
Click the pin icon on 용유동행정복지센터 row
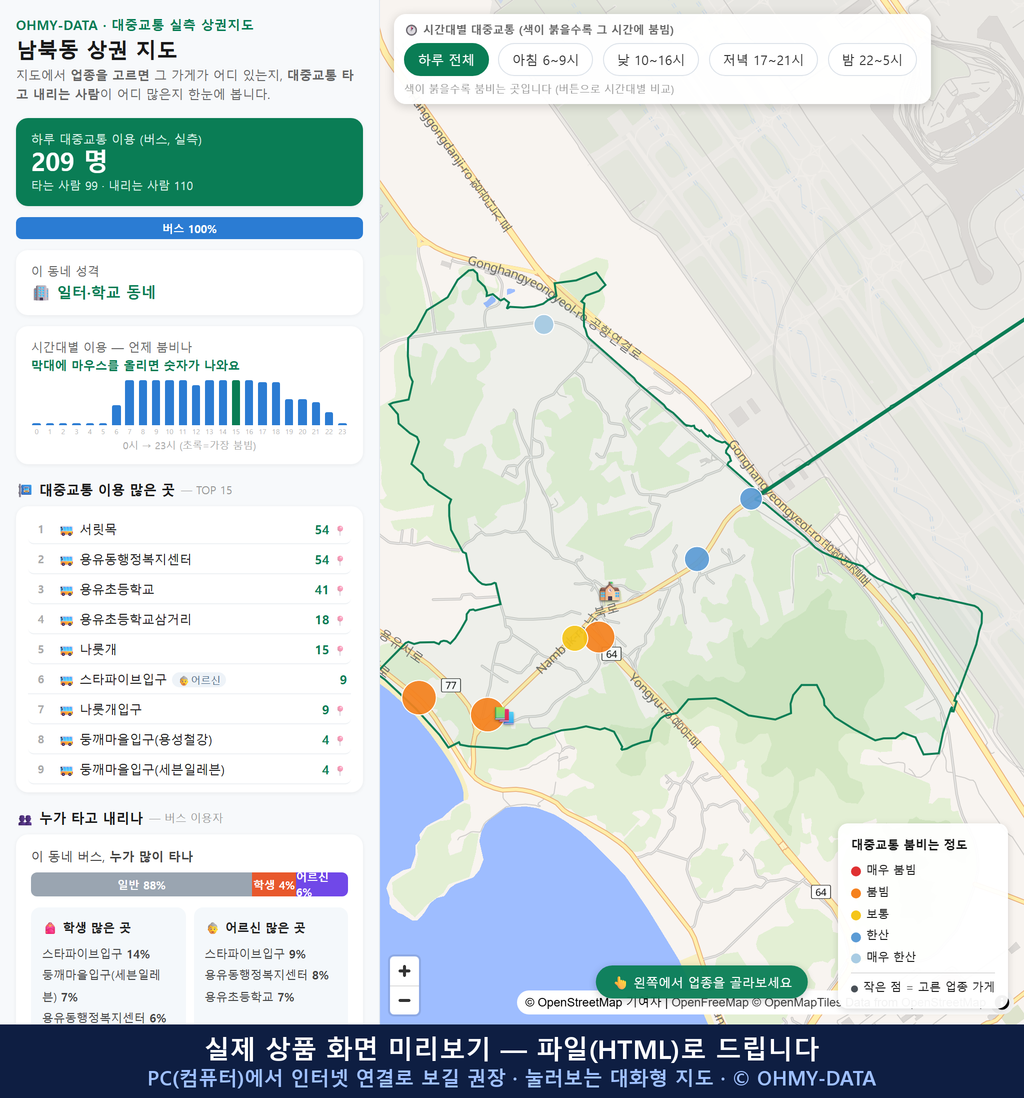pos(340,560)
